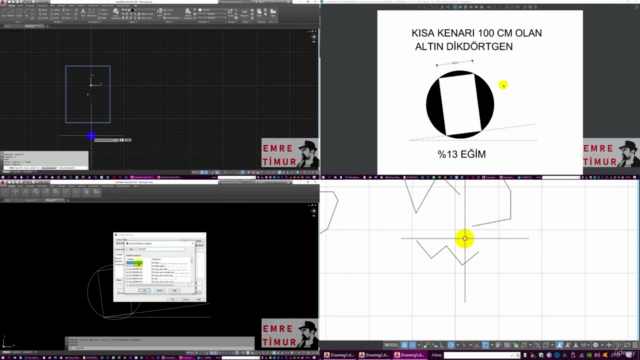Toggle Polar tracking in bottom-right status bar
Viewport: 640px width, 360px height.
click(x=451, y=345)
